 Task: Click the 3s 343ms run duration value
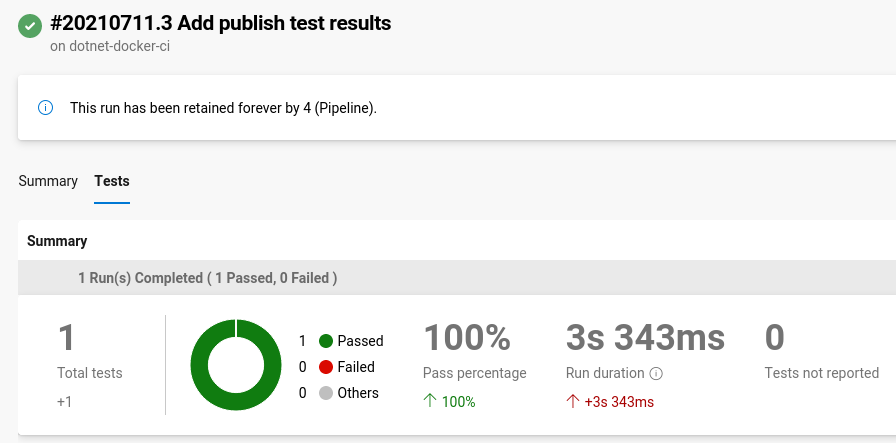click(x=645, y=338)
